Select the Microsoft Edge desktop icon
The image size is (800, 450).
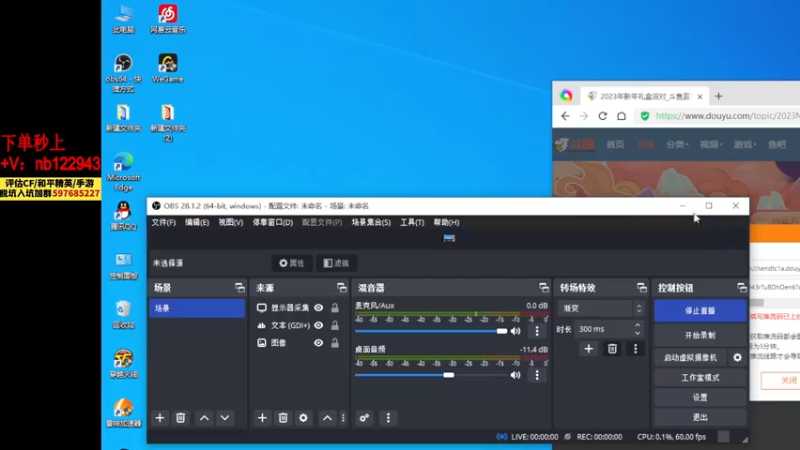tap(123, 171)
